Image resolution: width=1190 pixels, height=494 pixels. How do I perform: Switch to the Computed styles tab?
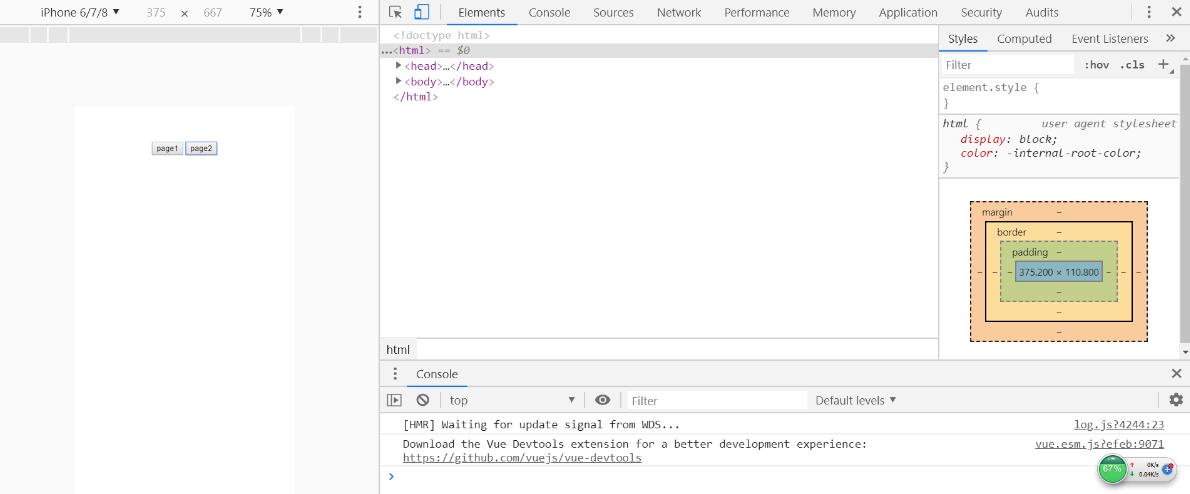1024,39
